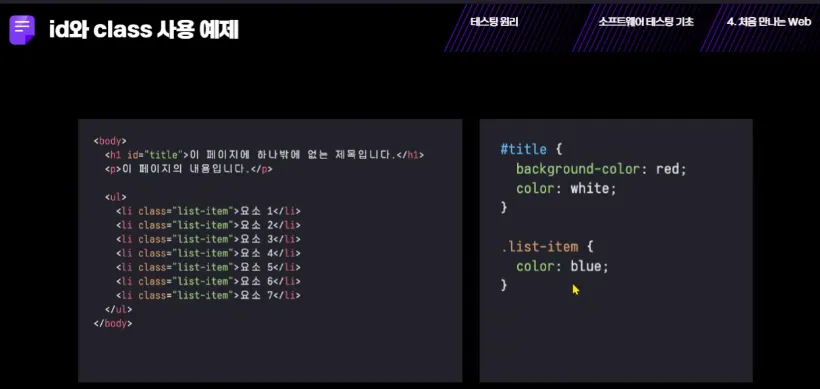Click the list item line '요소 7'
The height and width of the screenshot is (389, 820).
(209, 295)
